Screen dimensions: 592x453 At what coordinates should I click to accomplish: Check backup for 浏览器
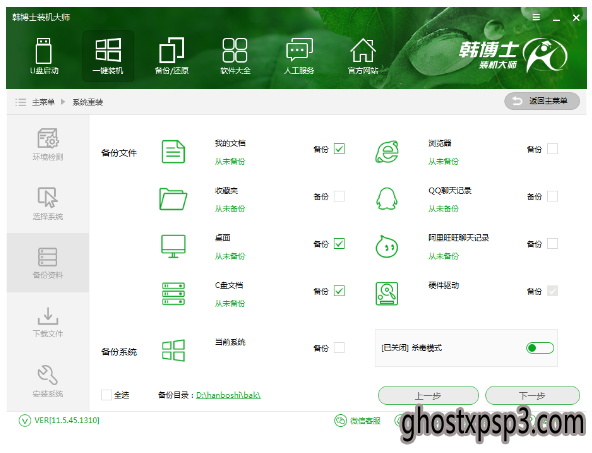552,149
